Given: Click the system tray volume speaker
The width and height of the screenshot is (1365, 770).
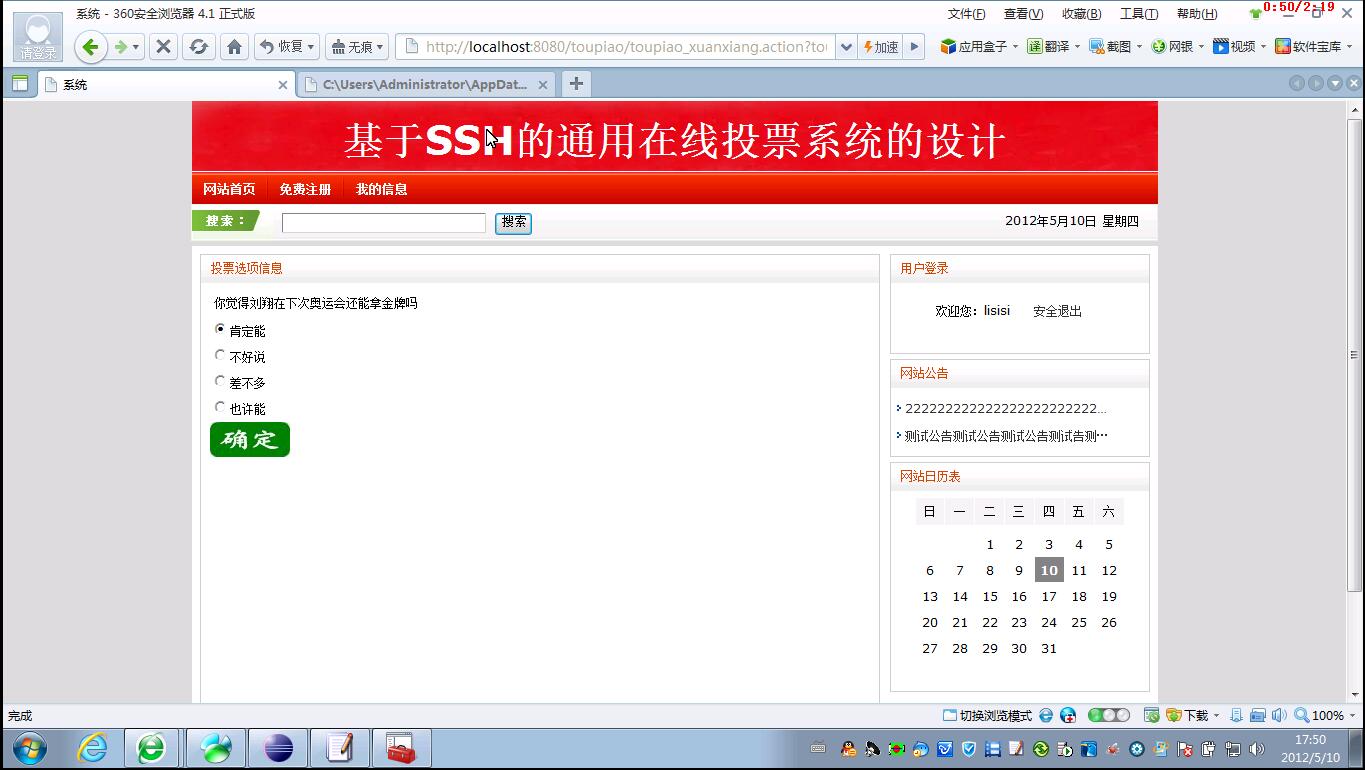Looking at the screenshot, I should [1257, 749].
